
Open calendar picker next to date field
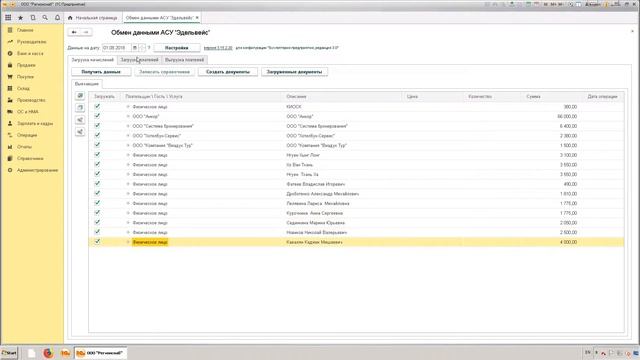135,48
